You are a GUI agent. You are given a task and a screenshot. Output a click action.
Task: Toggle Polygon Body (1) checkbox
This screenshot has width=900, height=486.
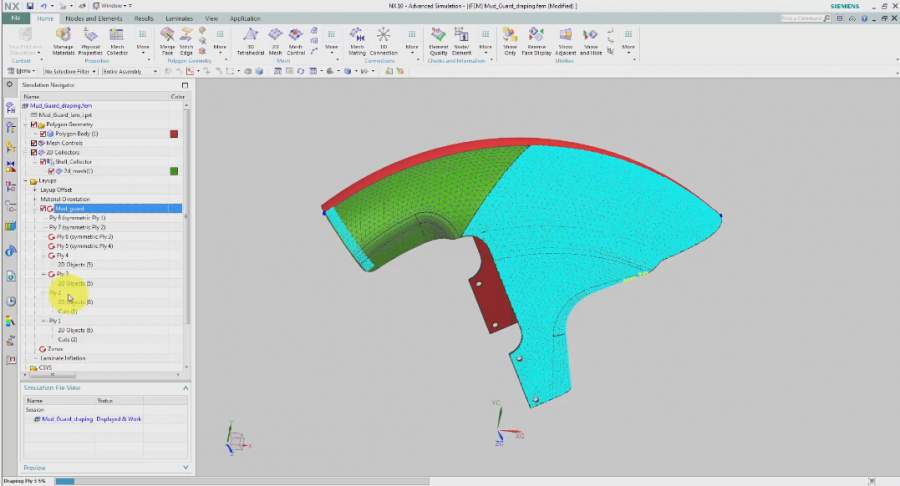tap(42, 134)
